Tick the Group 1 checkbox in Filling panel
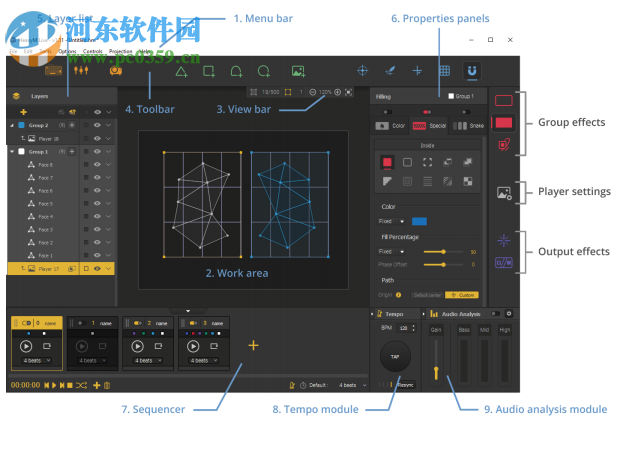Image resolution: width=637 pixels, height=450 pixels. [x=451, y=96]
